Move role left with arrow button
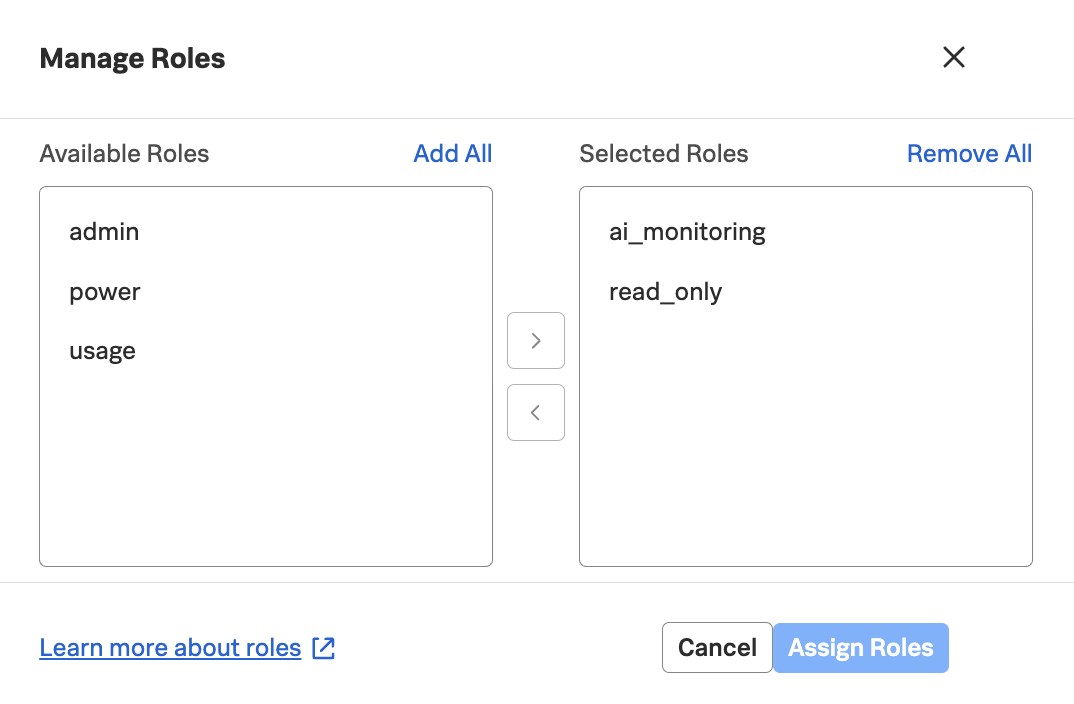The width and height of the screenshot is (1074, 704). tap(536, 412)
